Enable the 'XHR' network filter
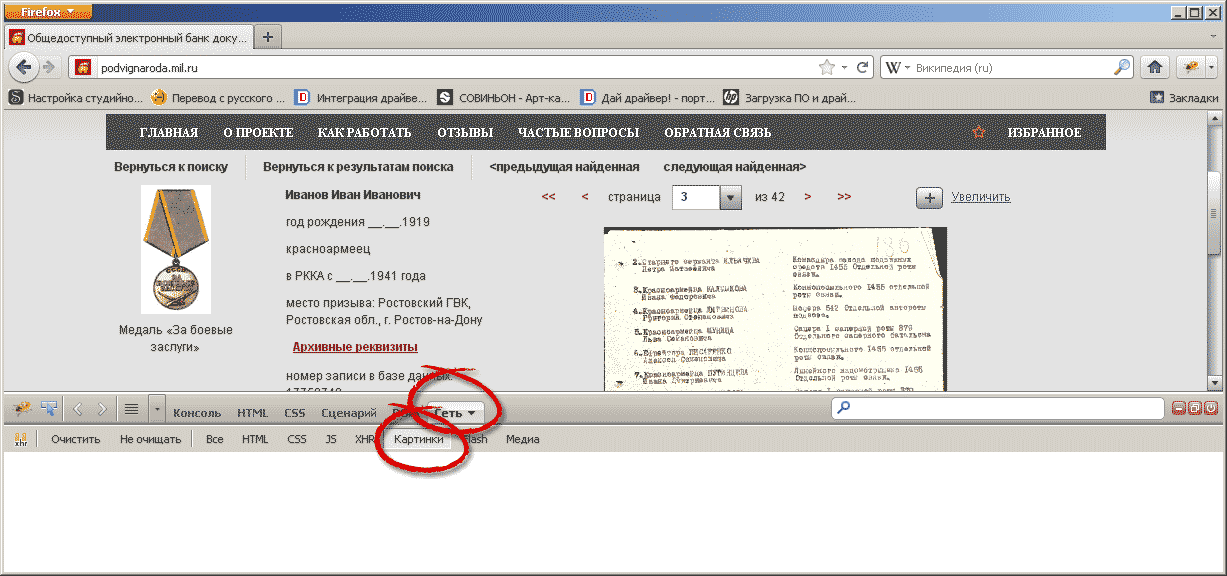 click(365, 439)
